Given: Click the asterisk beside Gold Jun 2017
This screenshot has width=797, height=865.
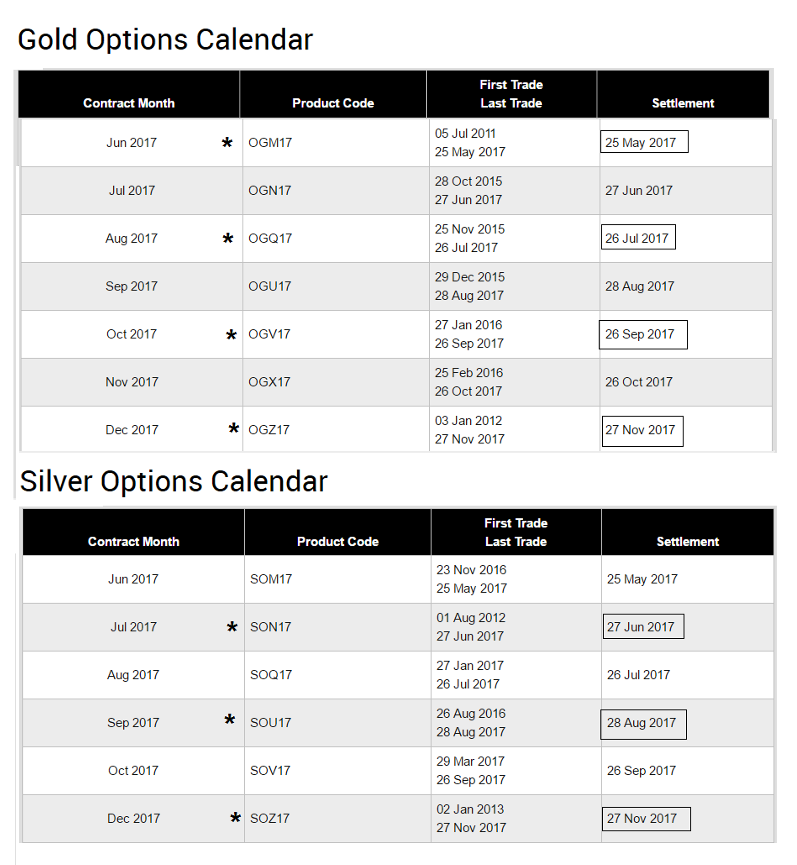Looking at the screenshot, I should point(227,144).
